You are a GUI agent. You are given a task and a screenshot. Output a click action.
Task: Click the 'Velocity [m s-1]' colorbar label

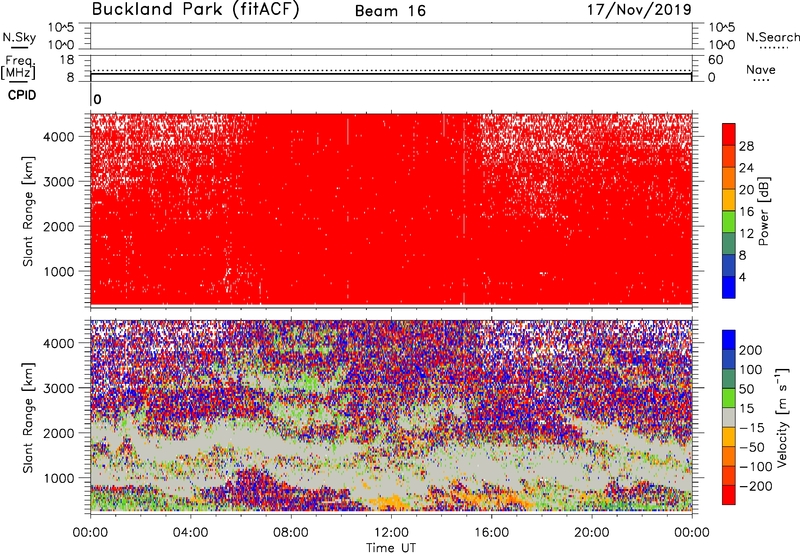coord(781,417)
